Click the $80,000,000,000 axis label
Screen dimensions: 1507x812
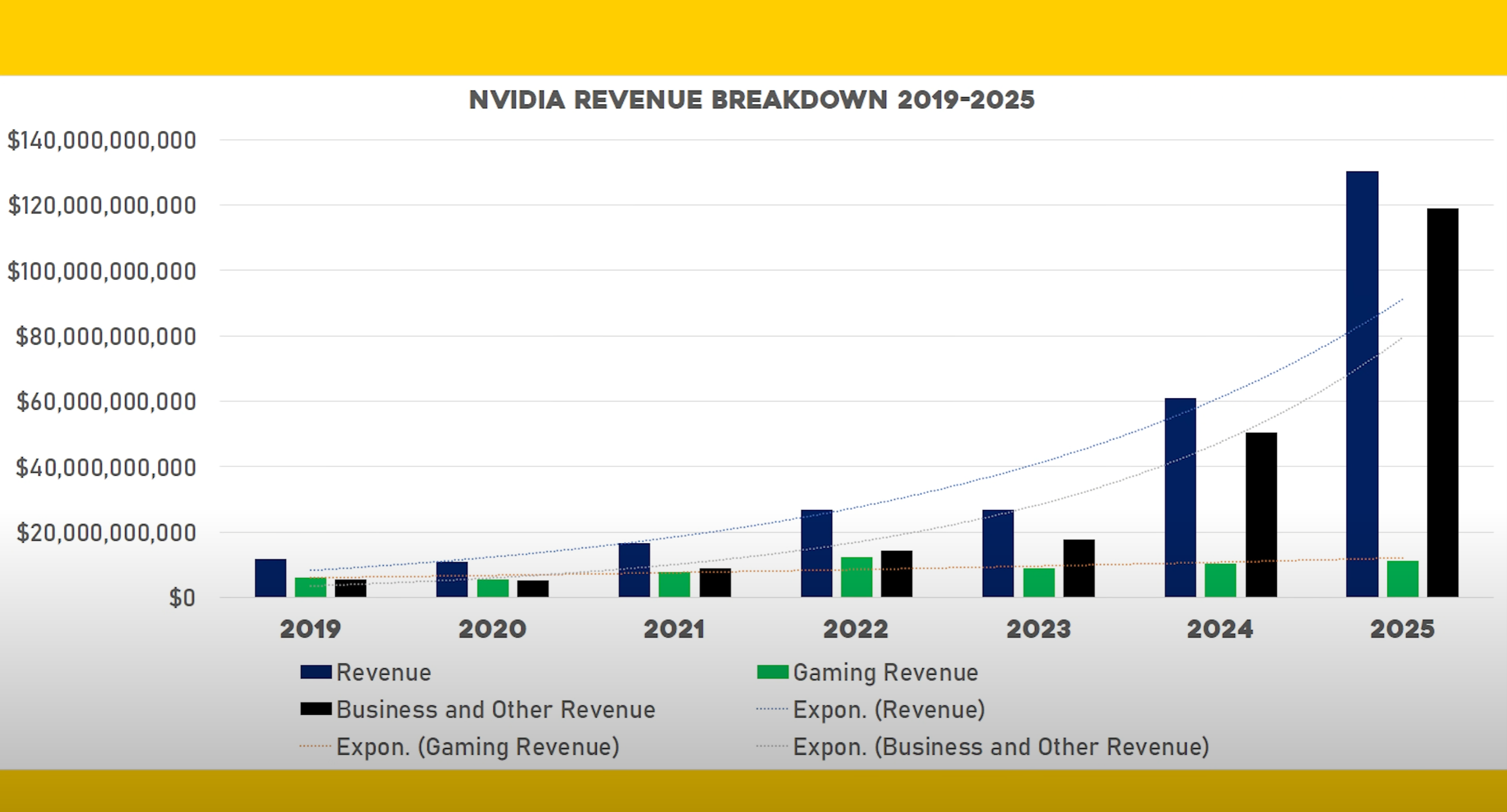click(x=106, y=337)
